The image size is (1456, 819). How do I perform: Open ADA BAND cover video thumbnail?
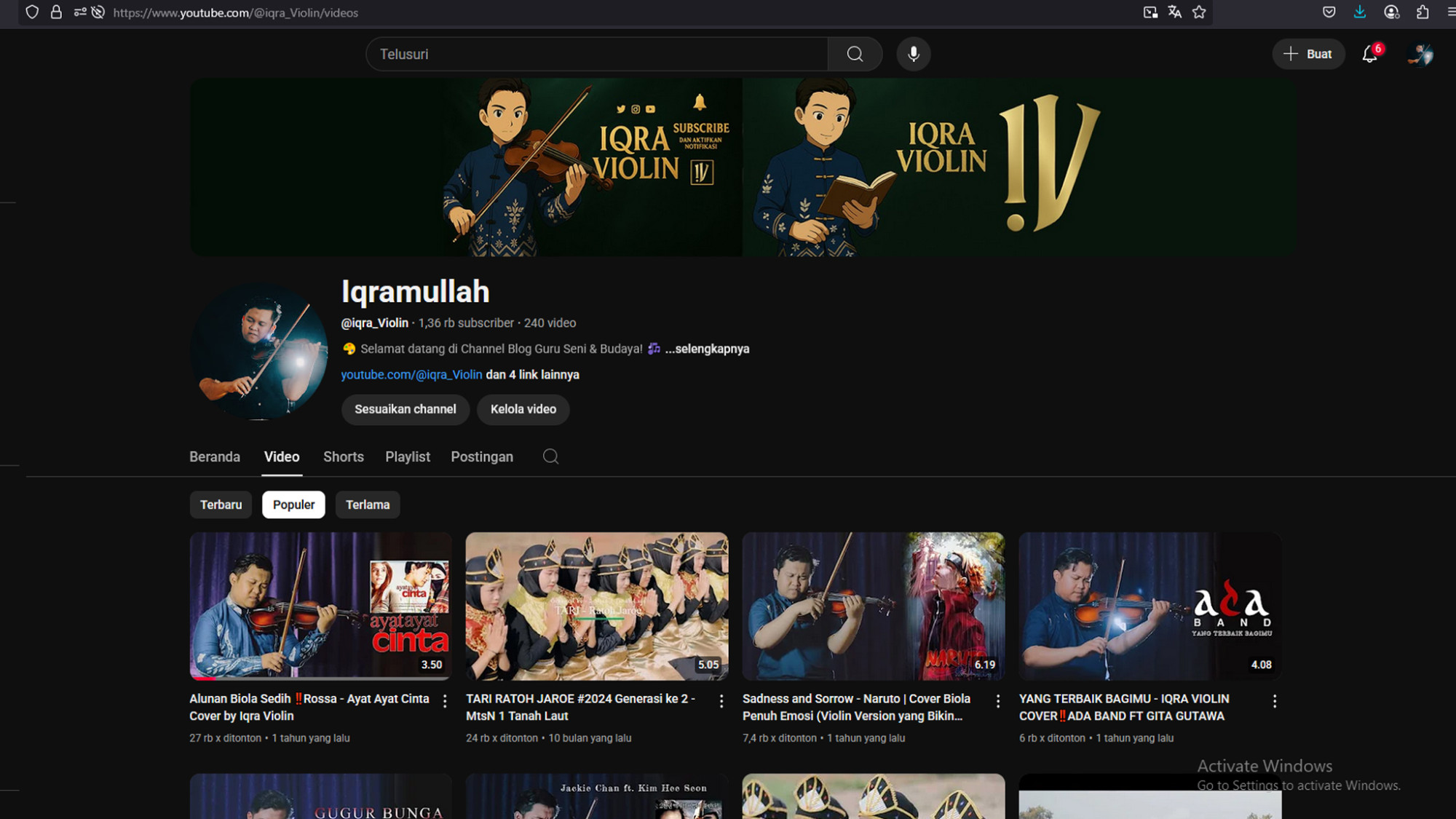click(x=1150, y=606)
